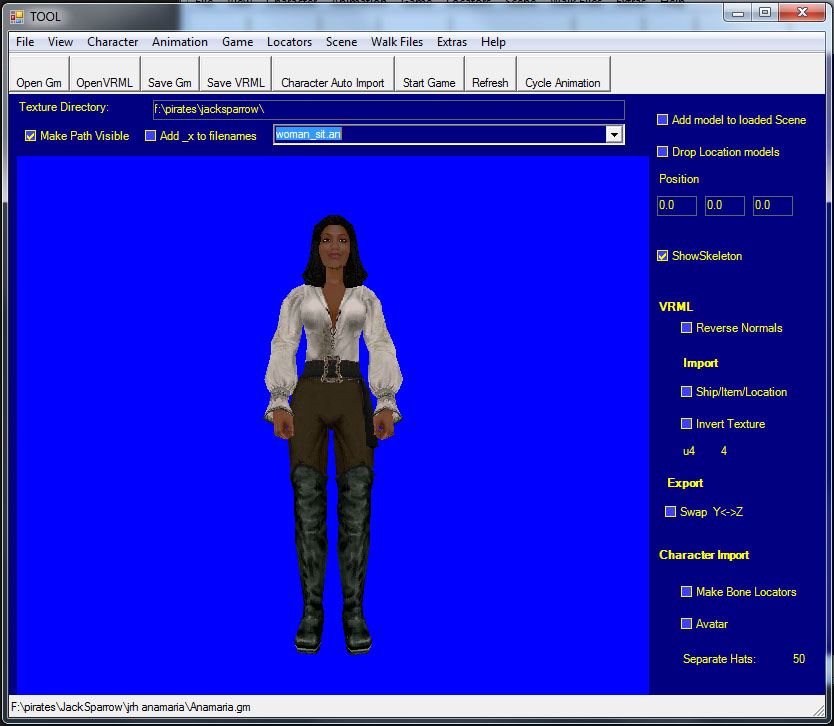Click the Character Import heading
834x726 pixels.
click(x=704, y=555)
